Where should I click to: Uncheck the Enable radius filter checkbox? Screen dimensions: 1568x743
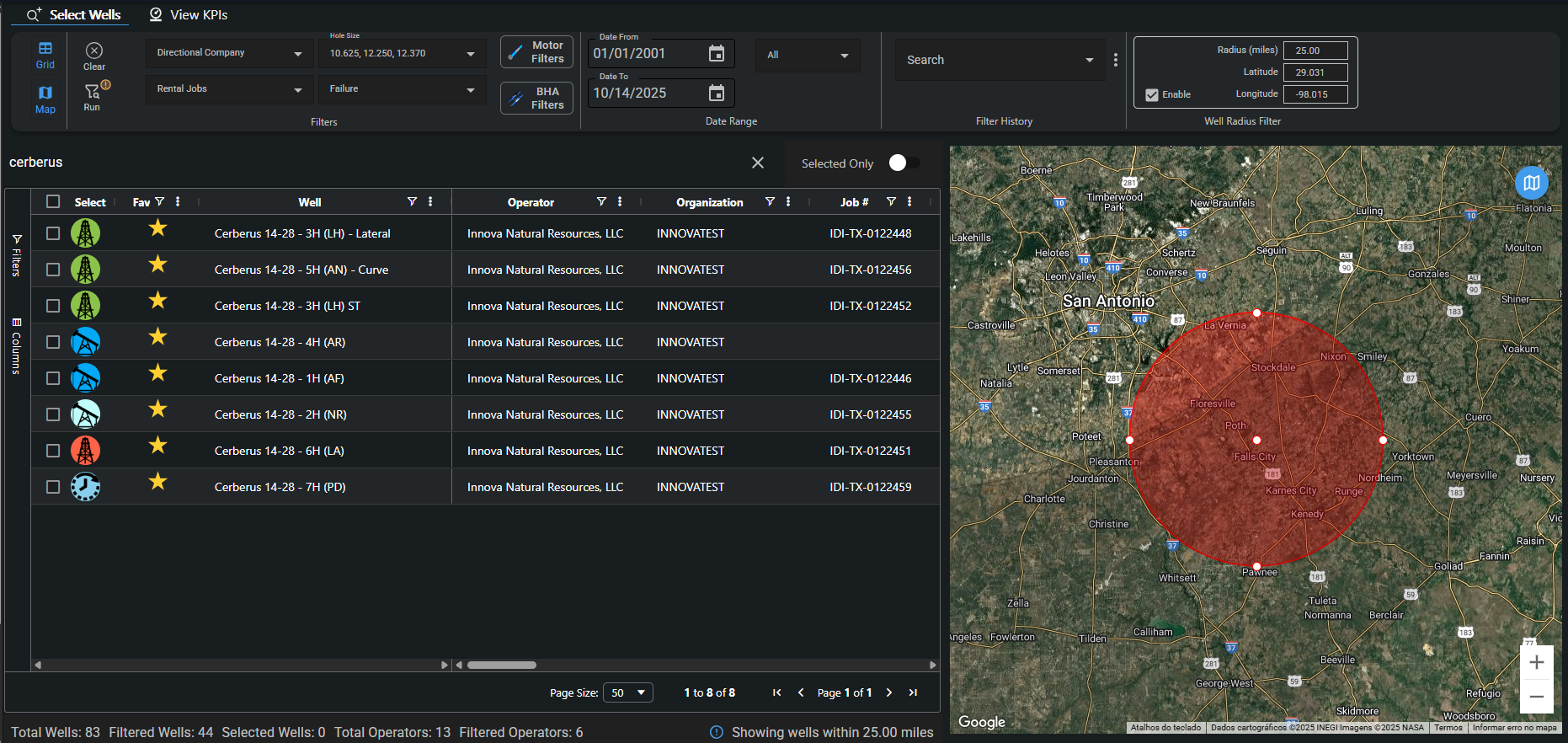point(1152,95)
